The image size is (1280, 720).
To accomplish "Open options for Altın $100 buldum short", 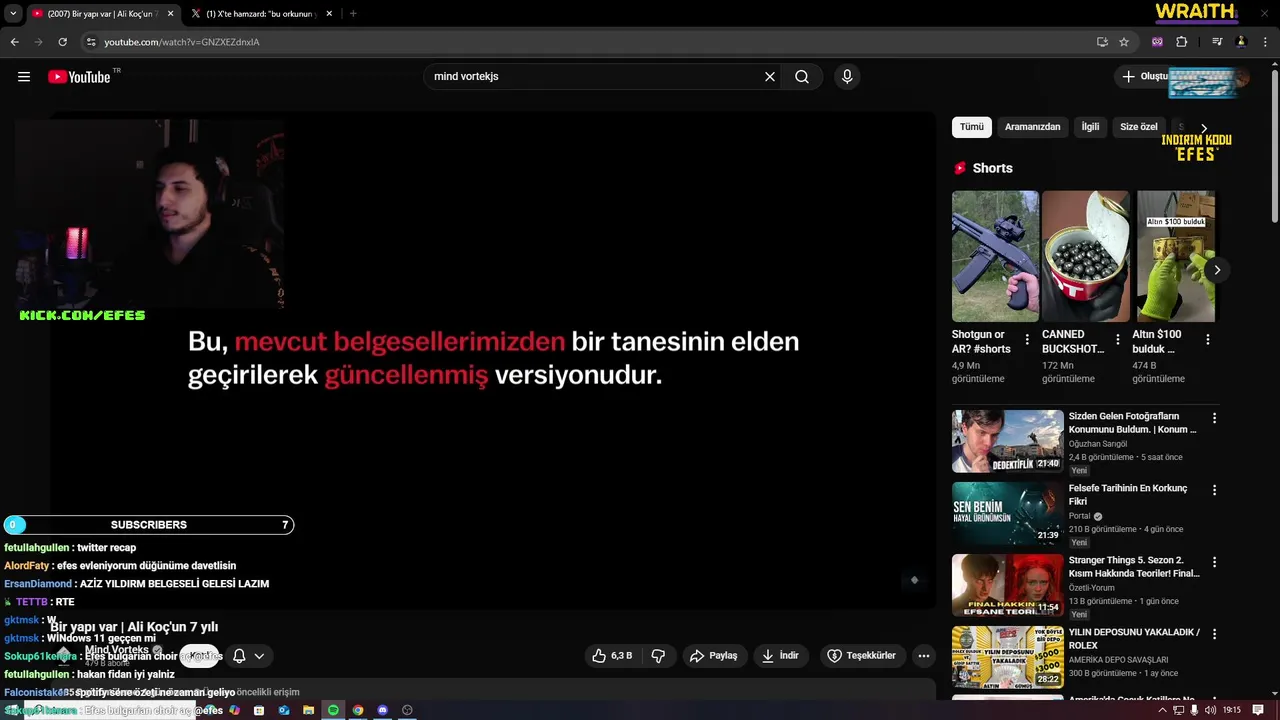I will [1207, 340].
